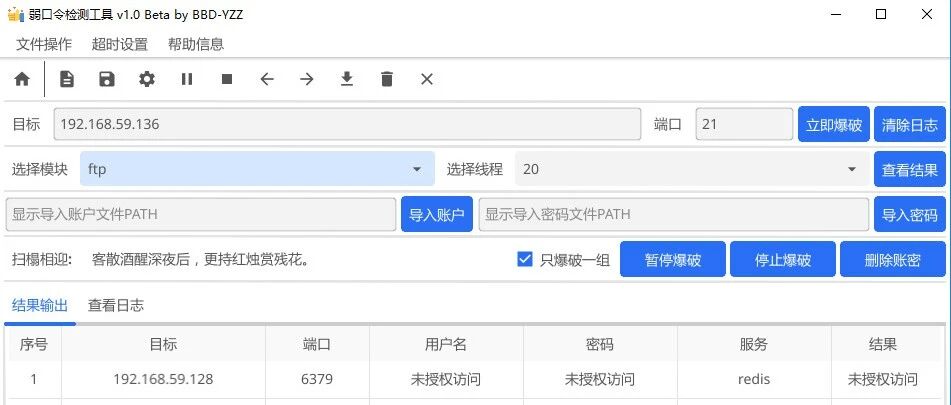Open the 文件操作 menu
Image resolution: width=951 pixels, height=405 pixels.
44,44
